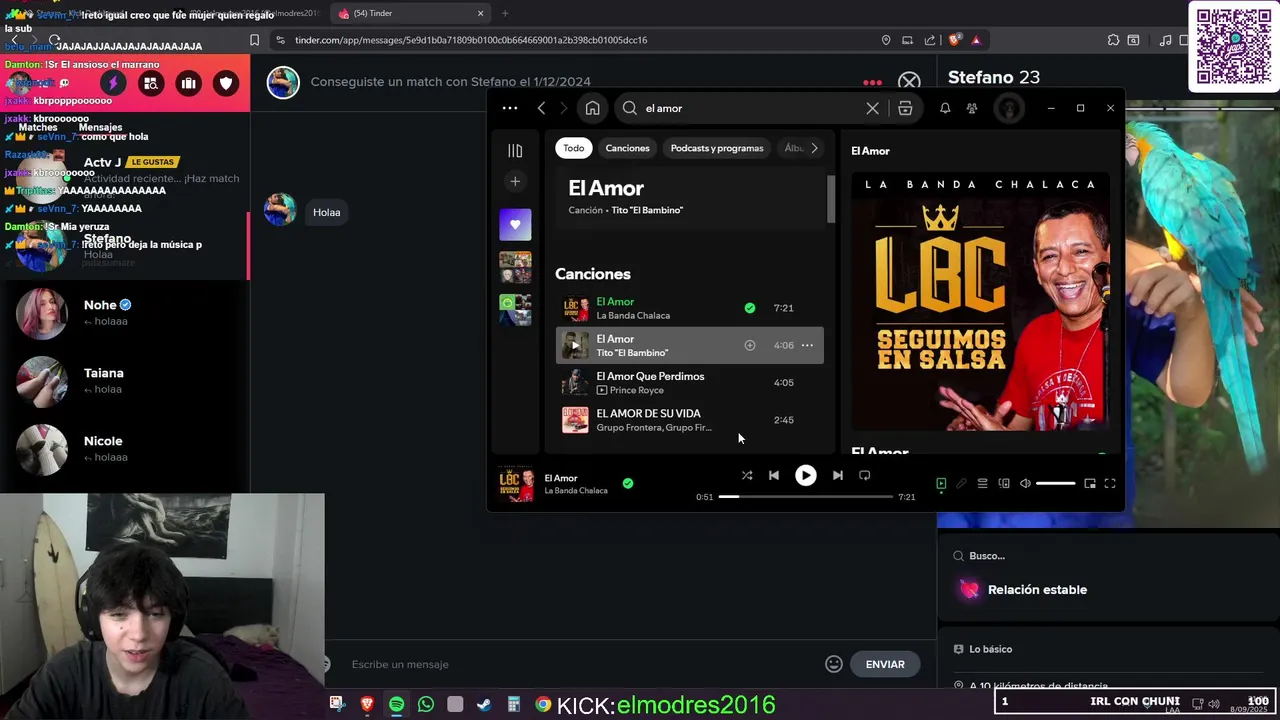Open Spotify profile avatar menu
Screen dimensions: 1280x720
click(1008, 108)
